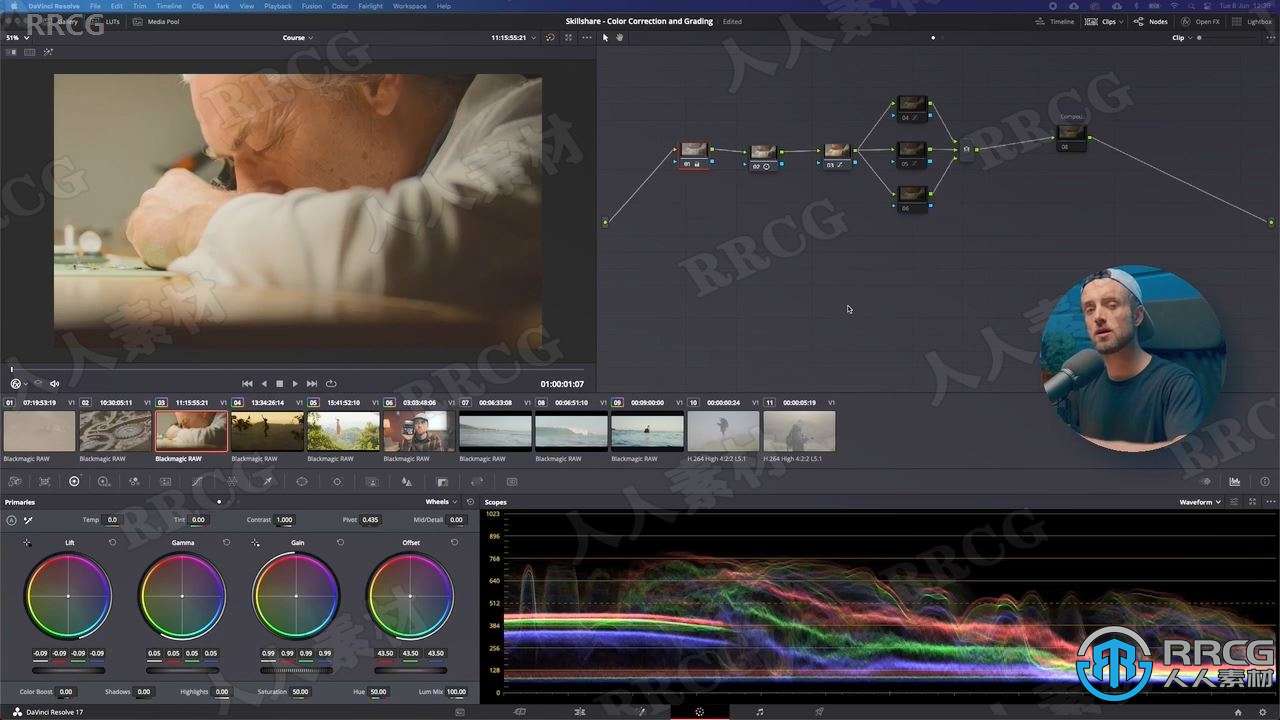This screenshot has width=1280, height=720.
Task: Jump to previous clip in viewer
Action: 248,383
